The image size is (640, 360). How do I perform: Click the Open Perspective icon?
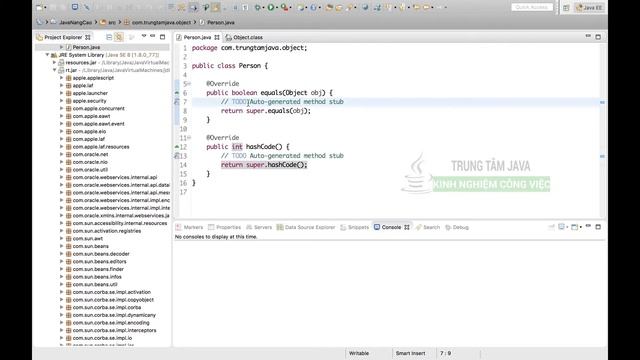[566, 8]
